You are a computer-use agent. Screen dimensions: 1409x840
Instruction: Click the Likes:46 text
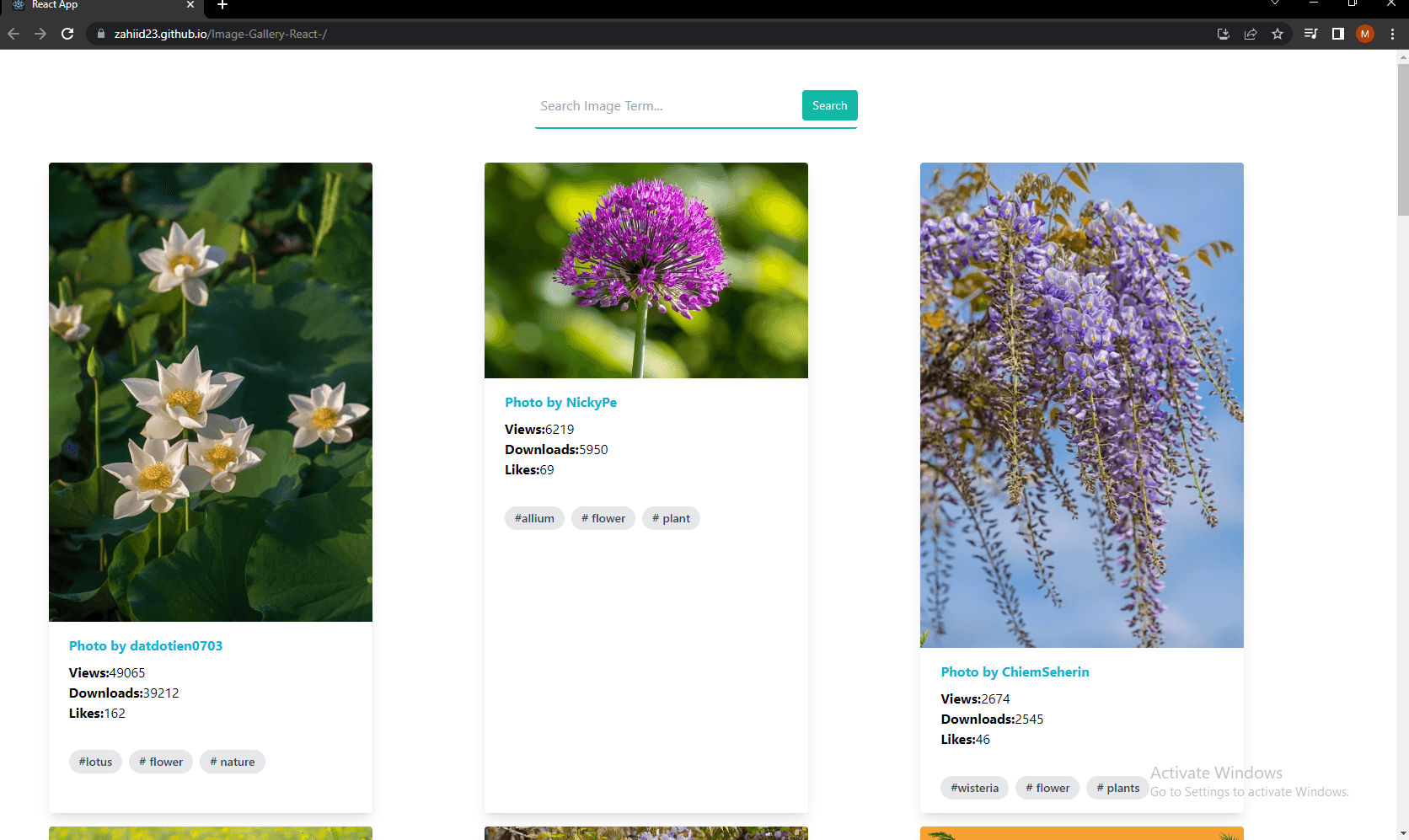[x=965, y=740]
